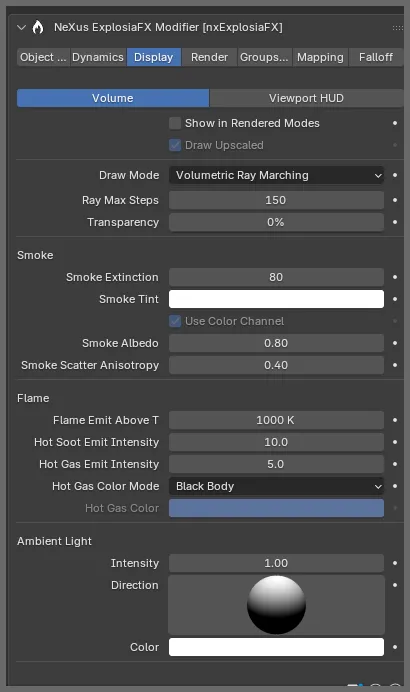Toggle the Use Color Channel checkbox

[175, 321]
